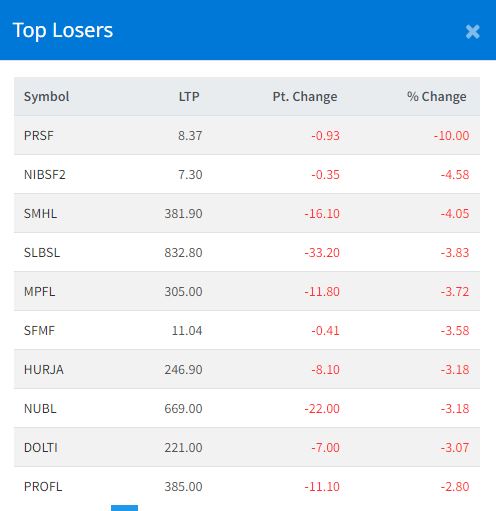Click the Top Losers title
Viewport: 496px width, 511px height.
63,31
